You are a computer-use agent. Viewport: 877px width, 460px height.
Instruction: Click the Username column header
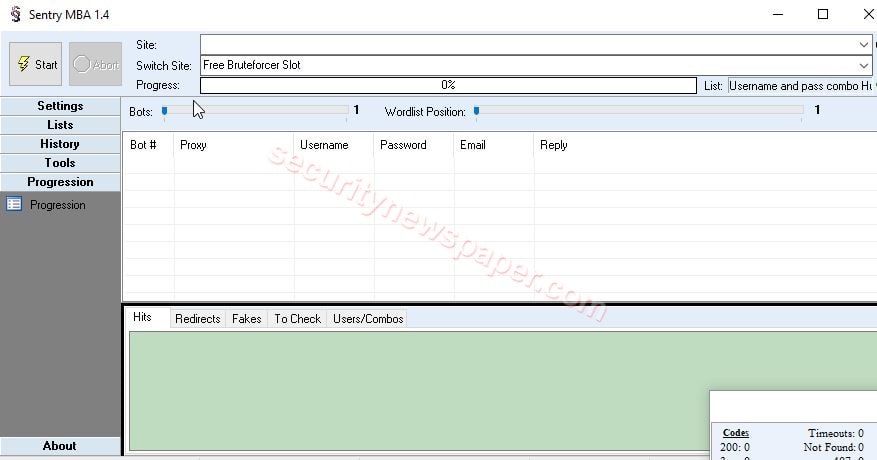tap(334, 145)
